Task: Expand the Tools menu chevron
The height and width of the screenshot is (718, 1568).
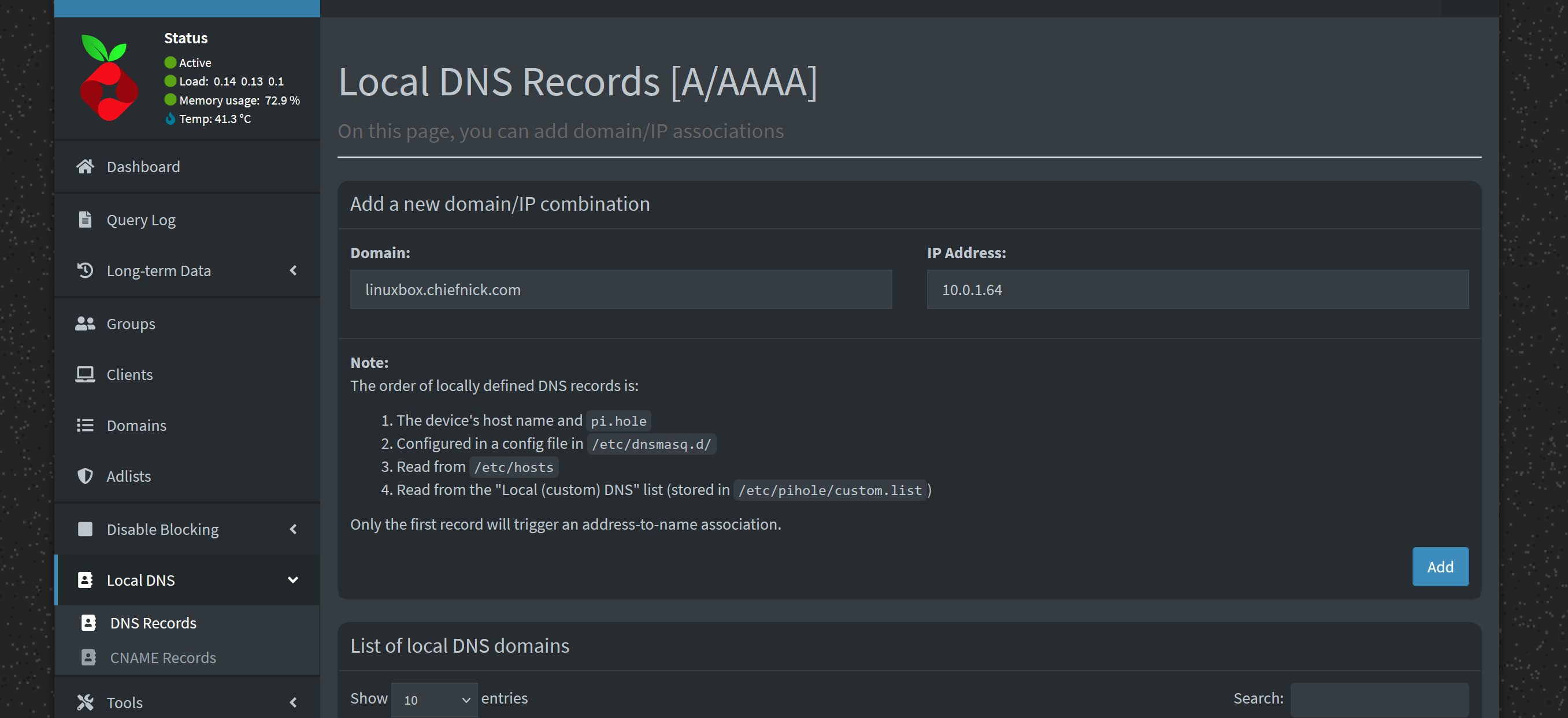Action: click(x=294, y=702)
